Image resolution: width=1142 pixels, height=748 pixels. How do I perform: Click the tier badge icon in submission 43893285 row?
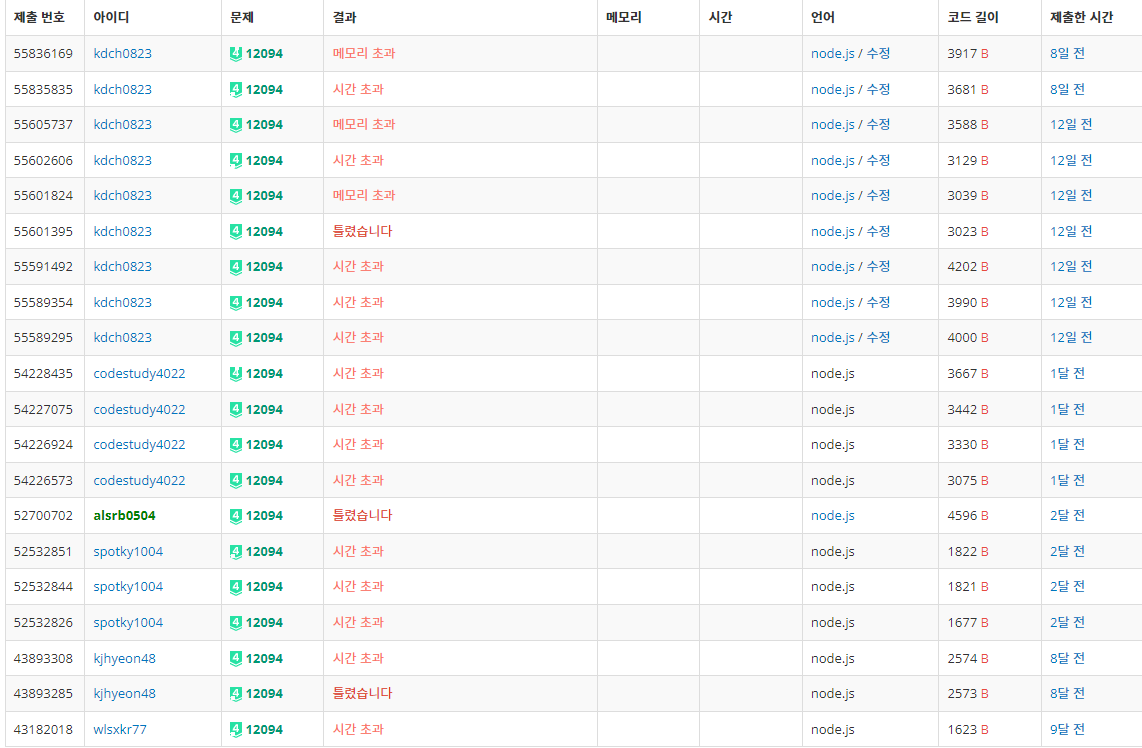pyautogui.click(x=235, y=693)
